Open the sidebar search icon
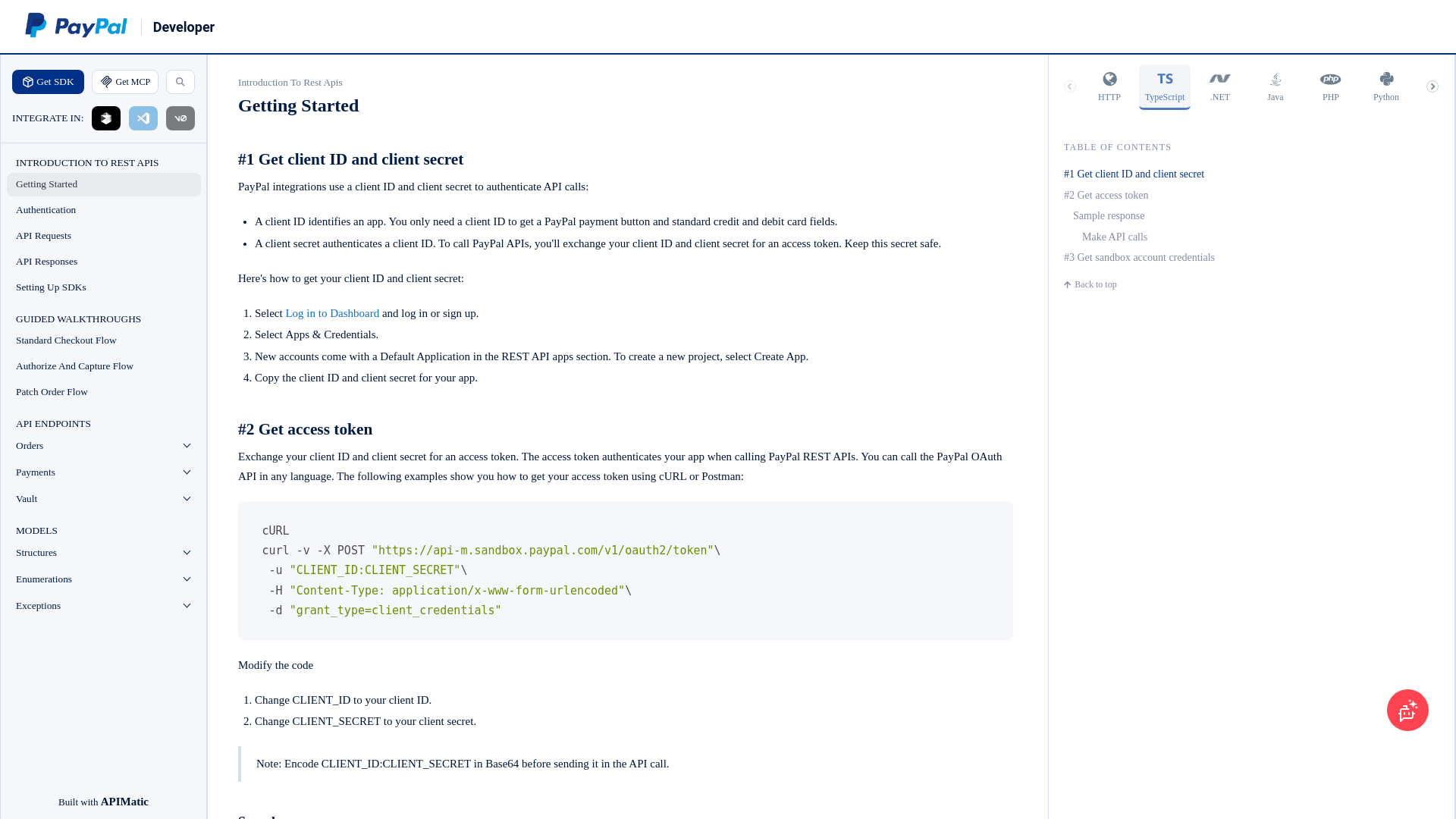Screen dimensions: 1456x819 180,82
